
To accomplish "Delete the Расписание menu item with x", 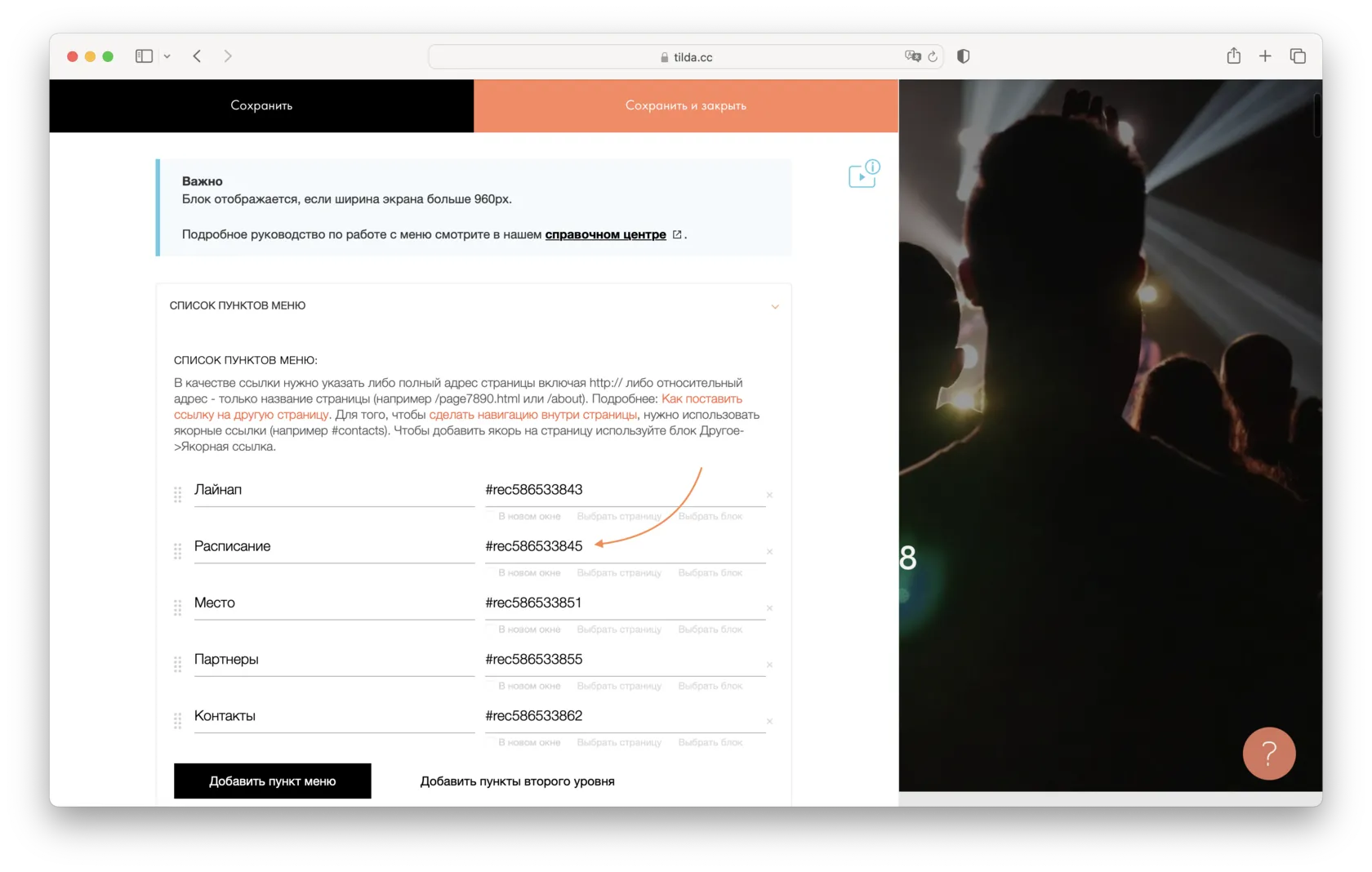I will [x=769, y=552].
